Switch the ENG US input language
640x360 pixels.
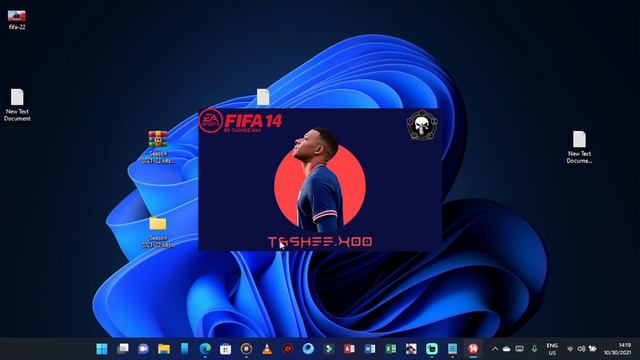click(552, 349)
